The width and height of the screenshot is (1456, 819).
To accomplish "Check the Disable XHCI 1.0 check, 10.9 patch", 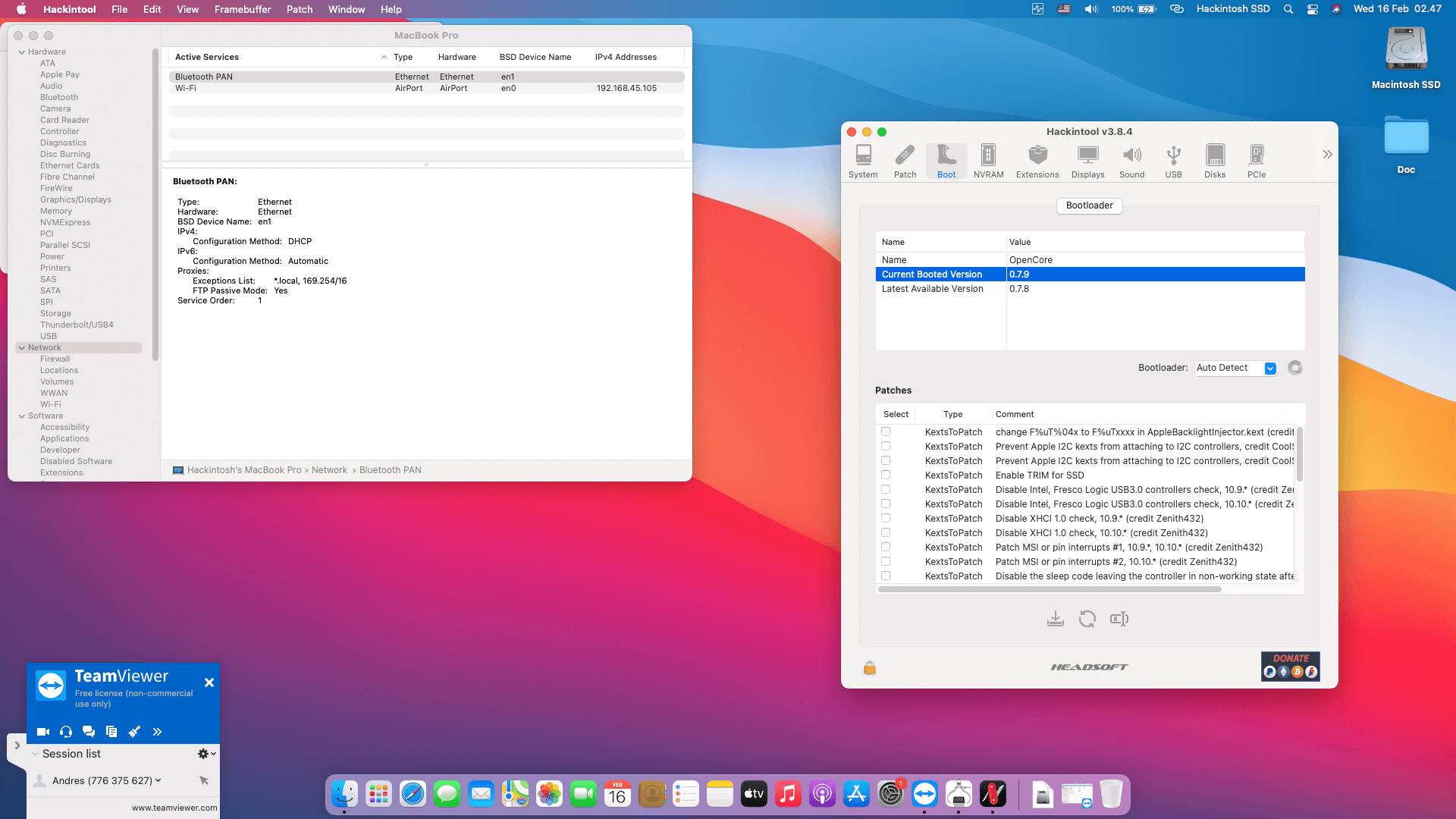I will click(x=886, y=518).
